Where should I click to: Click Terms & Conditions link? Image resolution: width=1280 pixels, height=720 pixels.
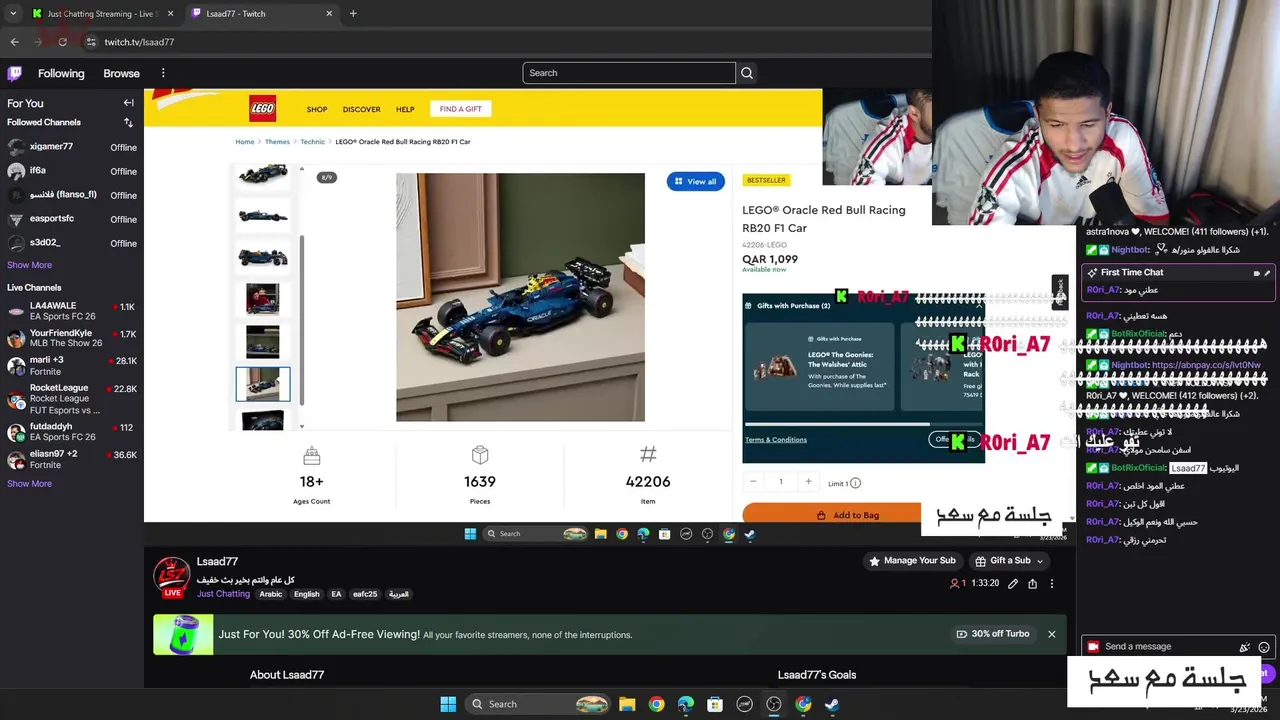point(776,440)
